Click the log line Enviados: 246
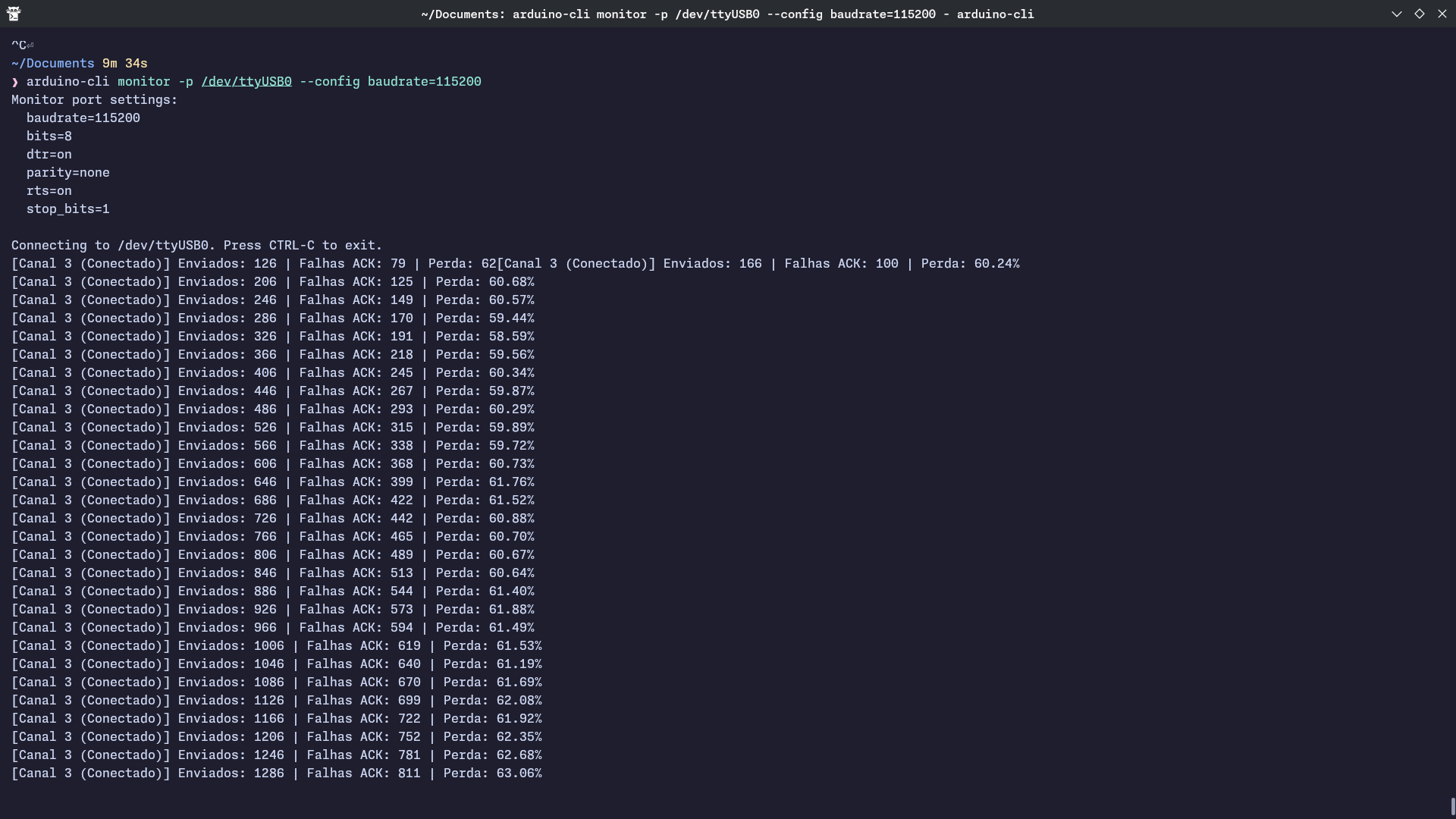The image size is (1456, 819). (x=273, y=300)
